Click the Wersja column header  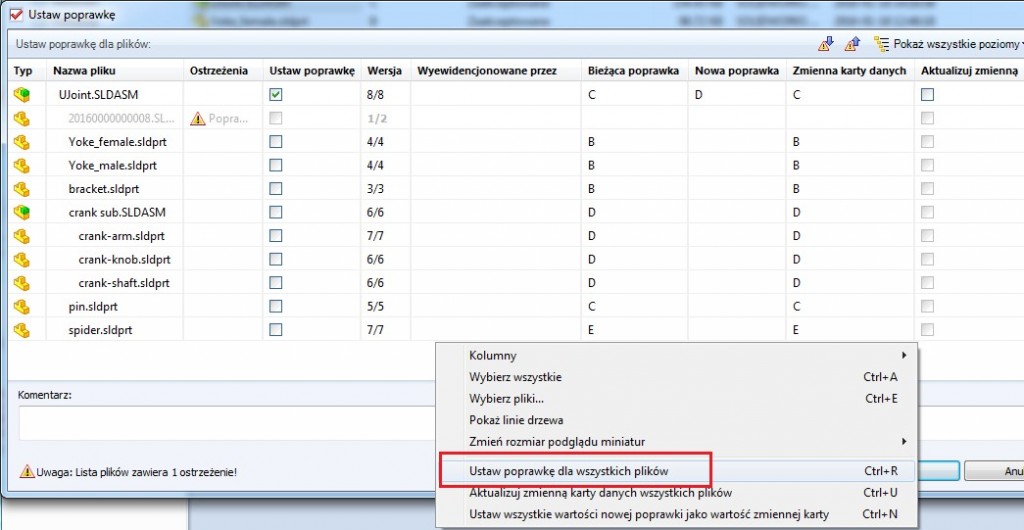384,71
